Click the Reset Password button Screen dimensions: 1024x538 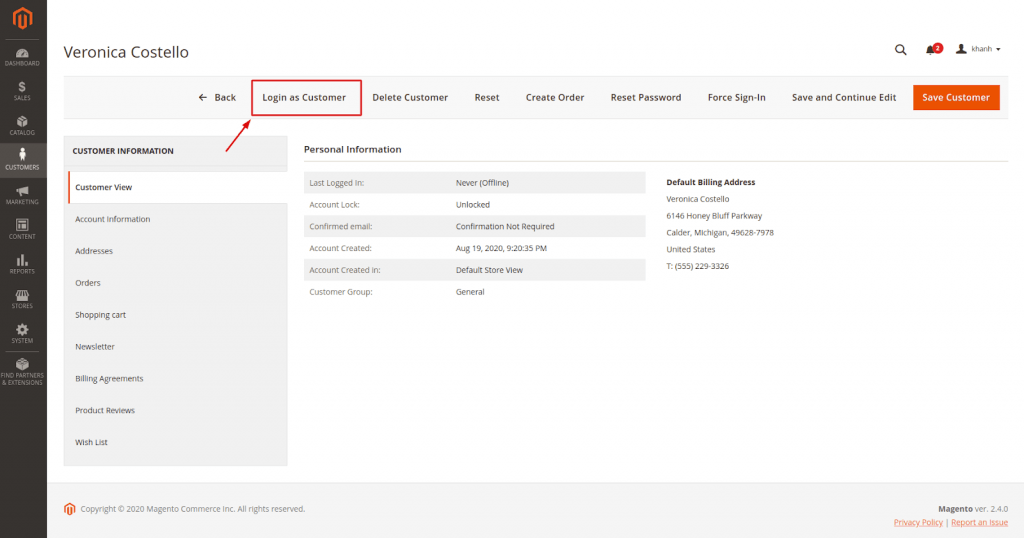[646, 97]
